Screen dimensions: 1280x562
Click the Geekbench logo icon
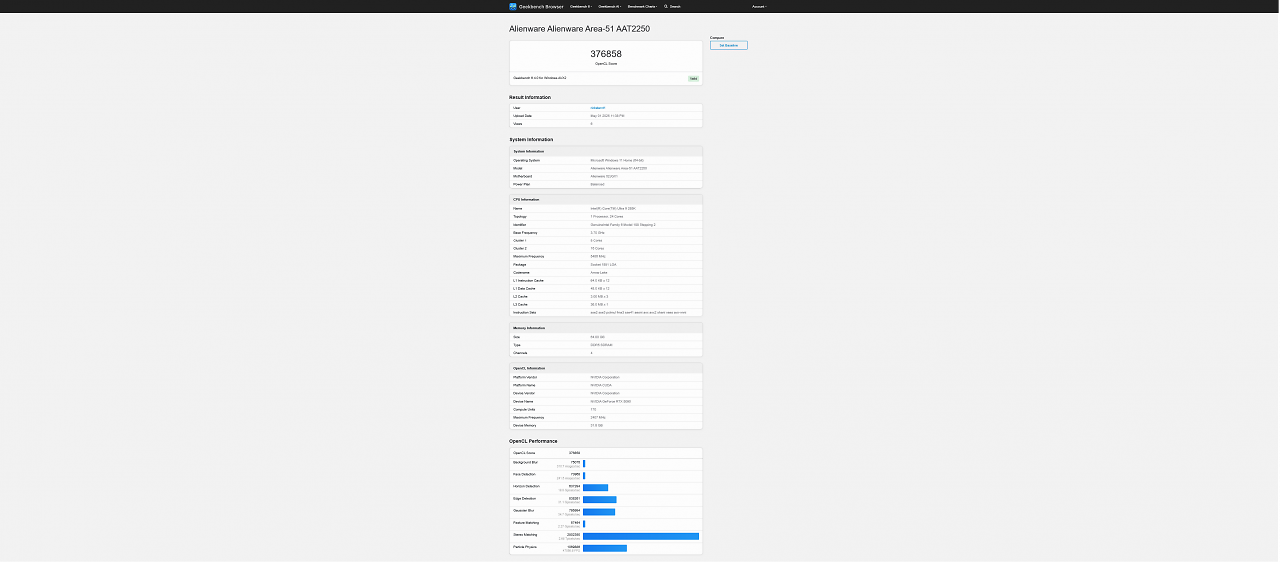point(513,6)
